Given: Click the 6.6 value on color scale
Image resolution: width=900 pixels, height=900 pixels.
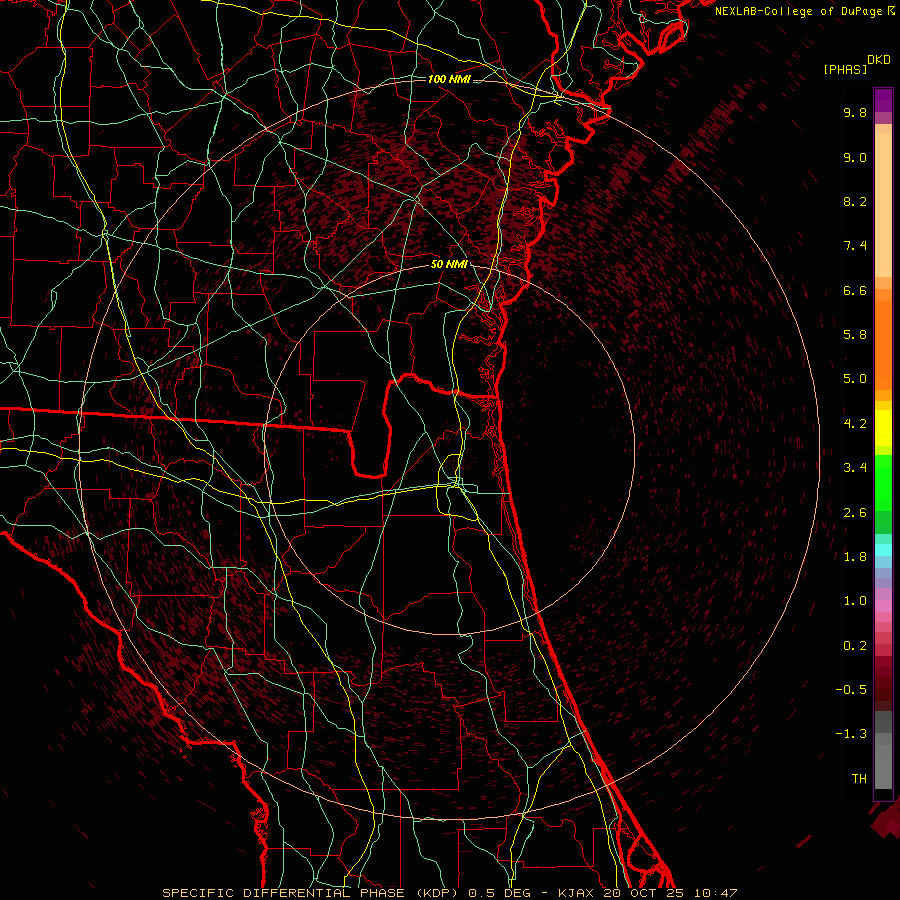Looking at the screenshot, I should point(855,290).
